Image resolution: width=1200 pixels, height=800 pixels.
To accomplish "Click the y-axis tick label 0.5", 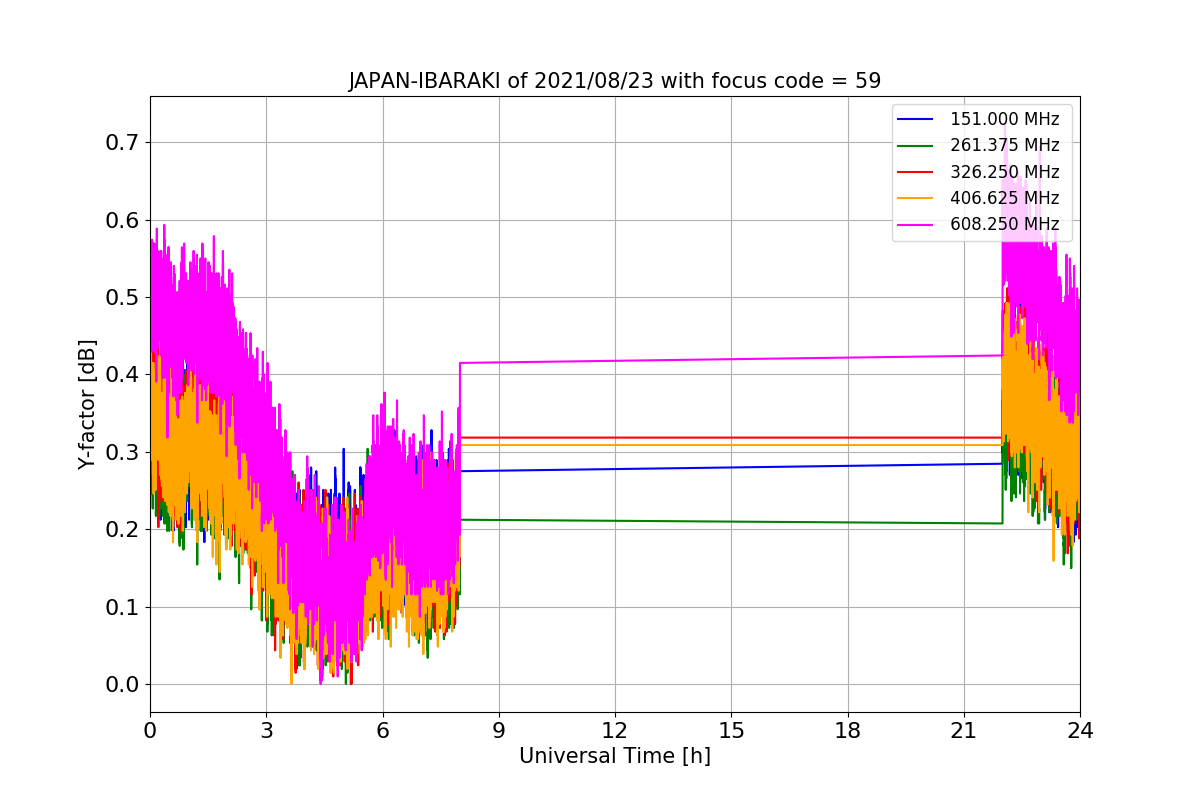I will coord(122,297).
